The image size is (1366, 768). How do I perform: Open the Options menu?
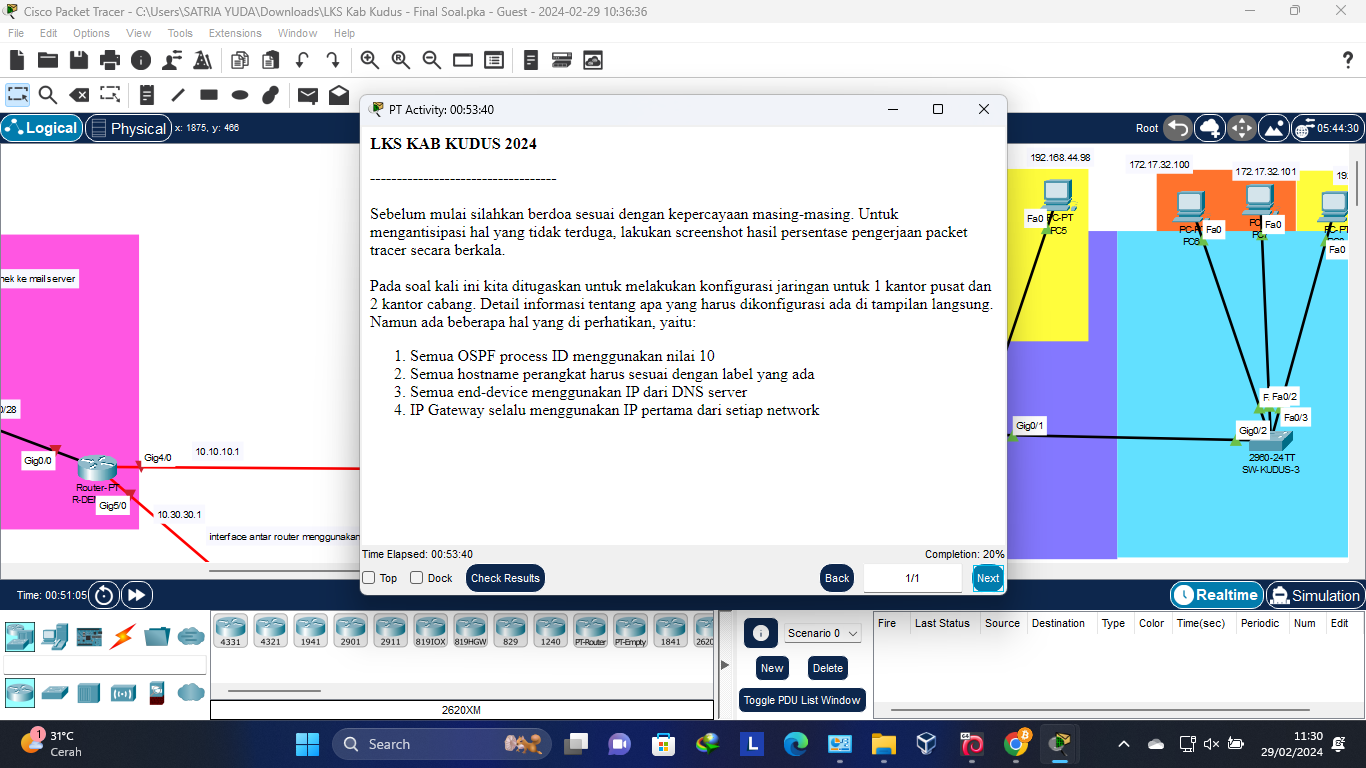(x=91, y=33)
